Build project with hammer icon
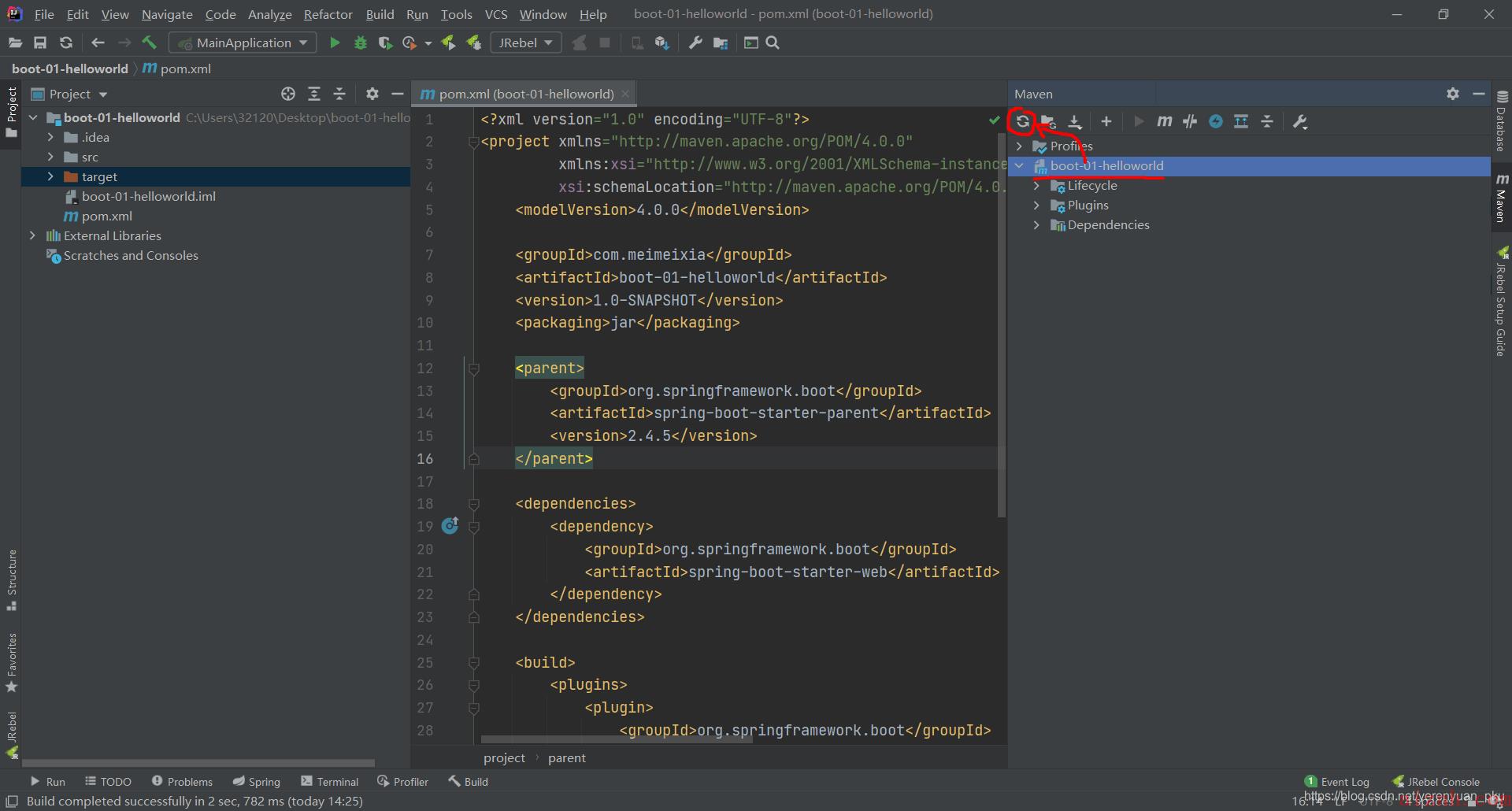Image resolution: width=1512 pixels, height=811 pixels. pyautogui.click(x=149, y=43)
